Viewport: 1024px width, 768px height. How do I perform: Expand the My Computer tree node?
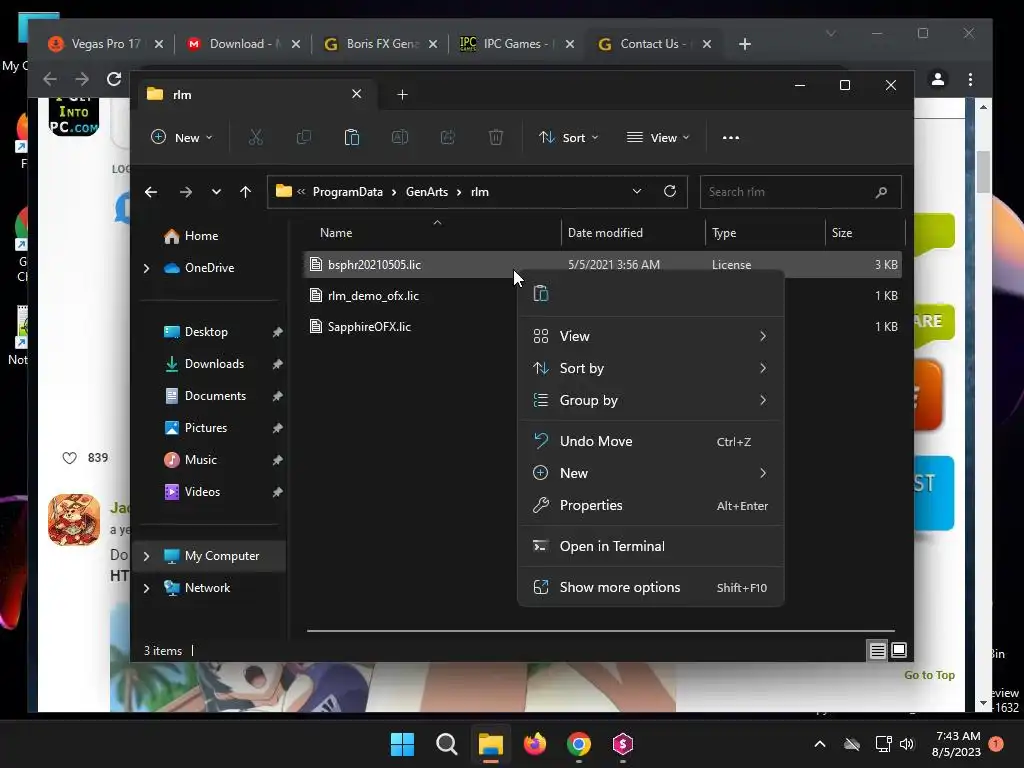(x=146, y=556)
